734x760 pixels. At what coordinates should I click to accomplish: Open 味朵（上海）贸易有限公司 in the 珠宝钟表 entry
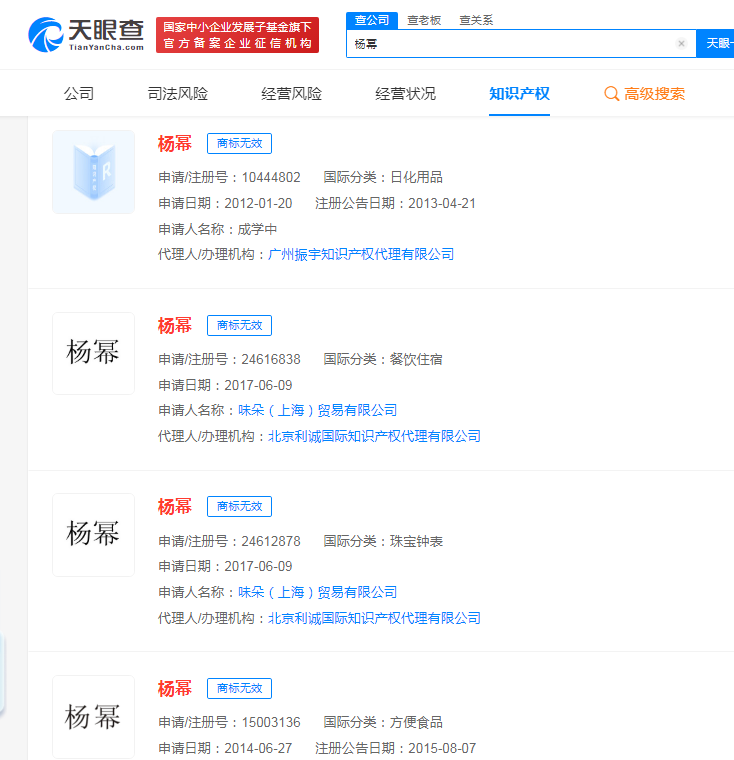click(318, 592)
